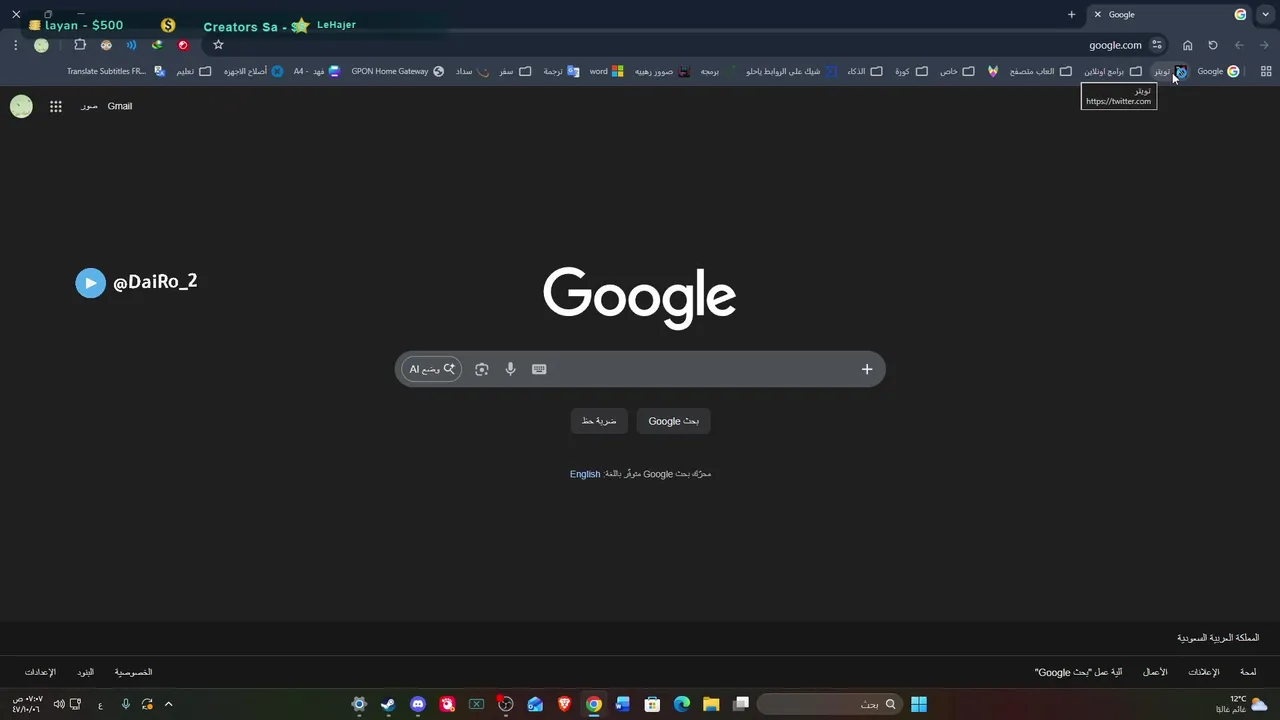Open new tab with plus button

point(1071,14)
